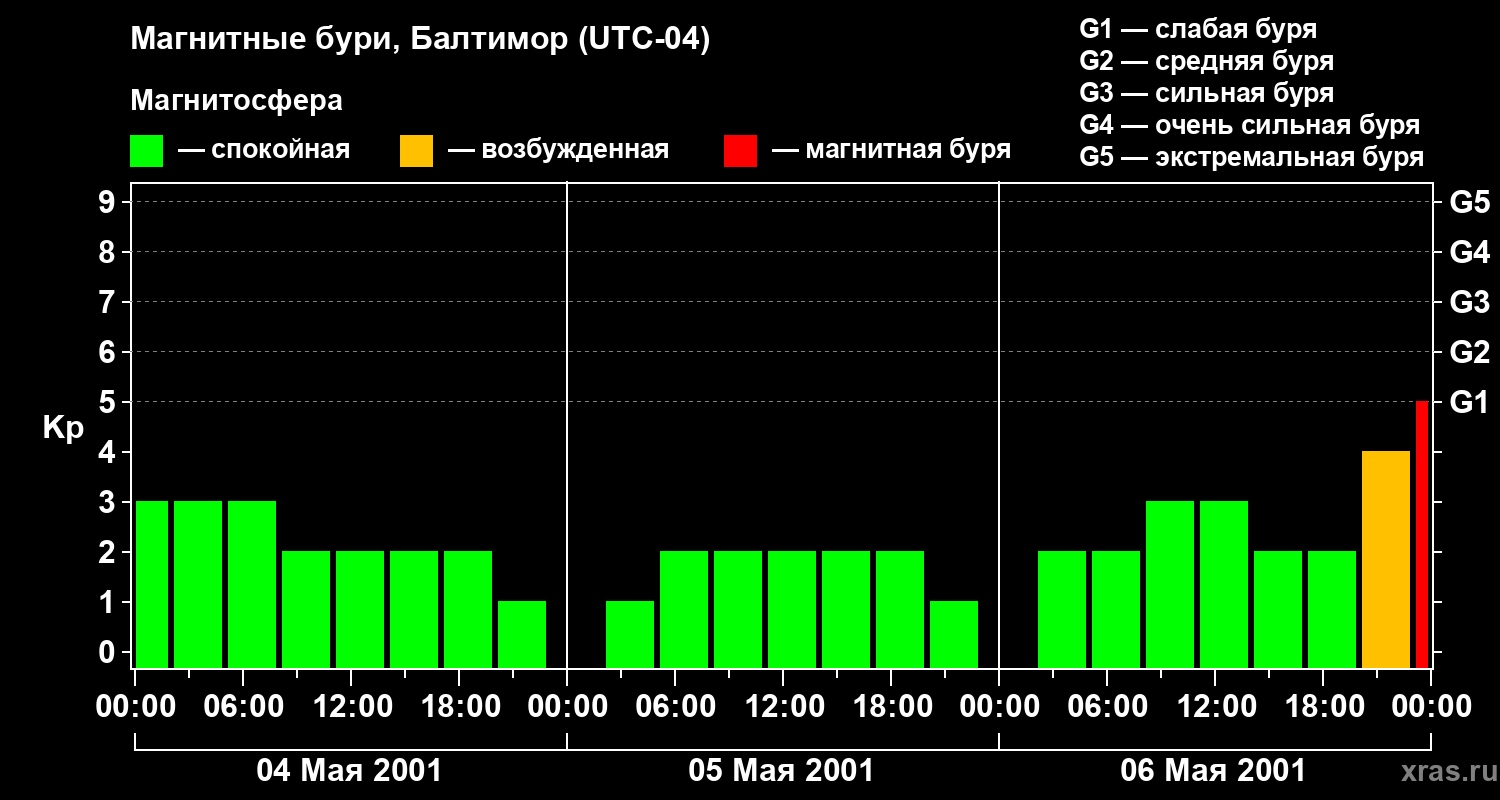Click the line 'G3 — сильная буря'

[x=1206, y=93]
